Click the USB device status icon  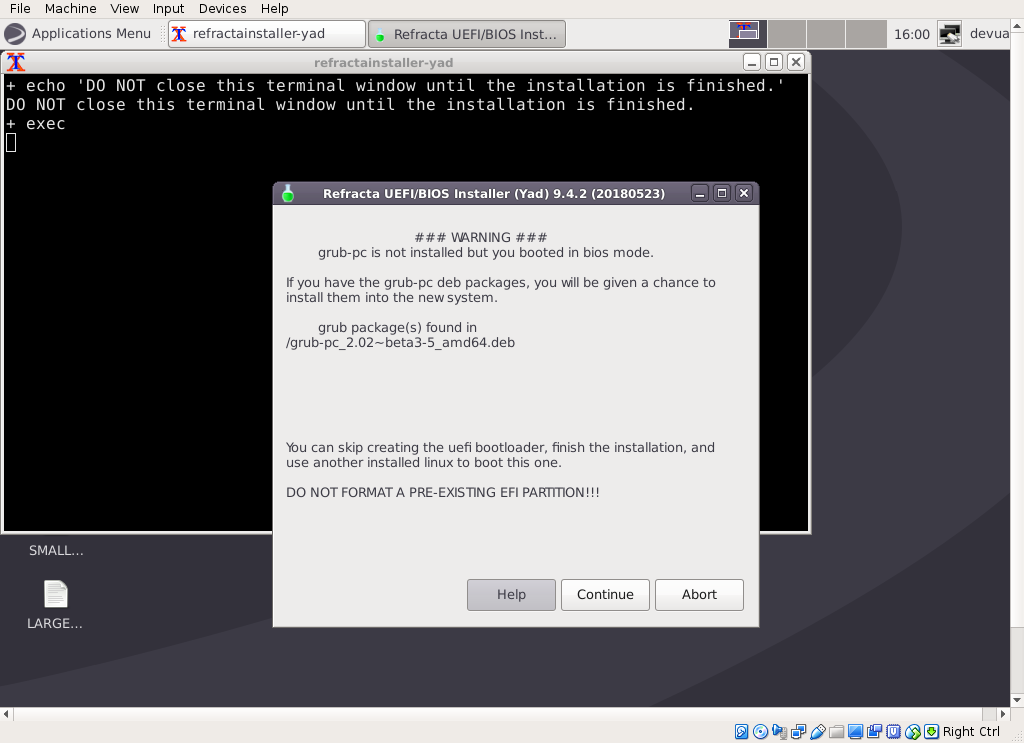point(818,732)
